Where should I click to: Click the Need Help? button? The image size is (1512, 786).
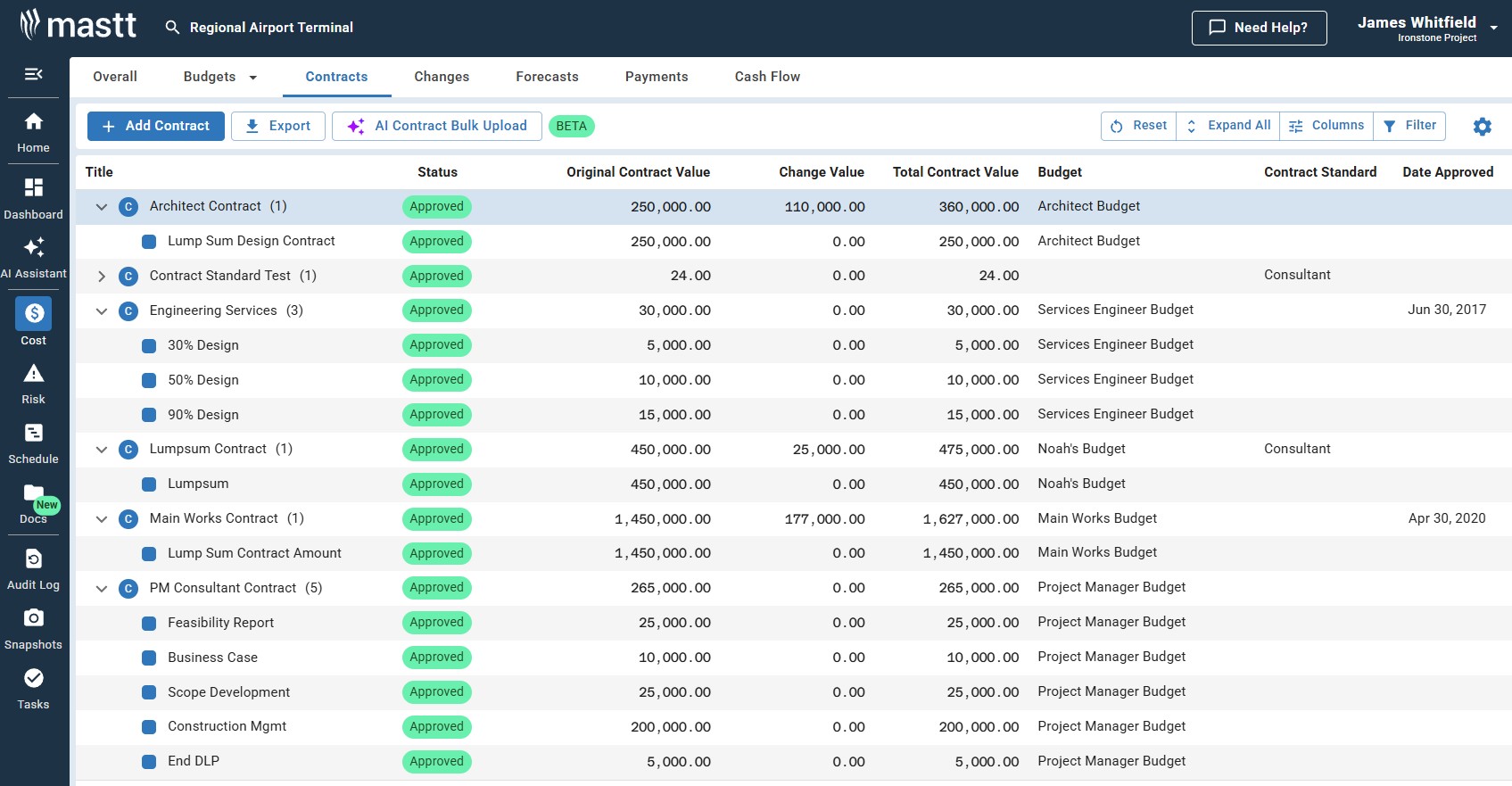1259,28
